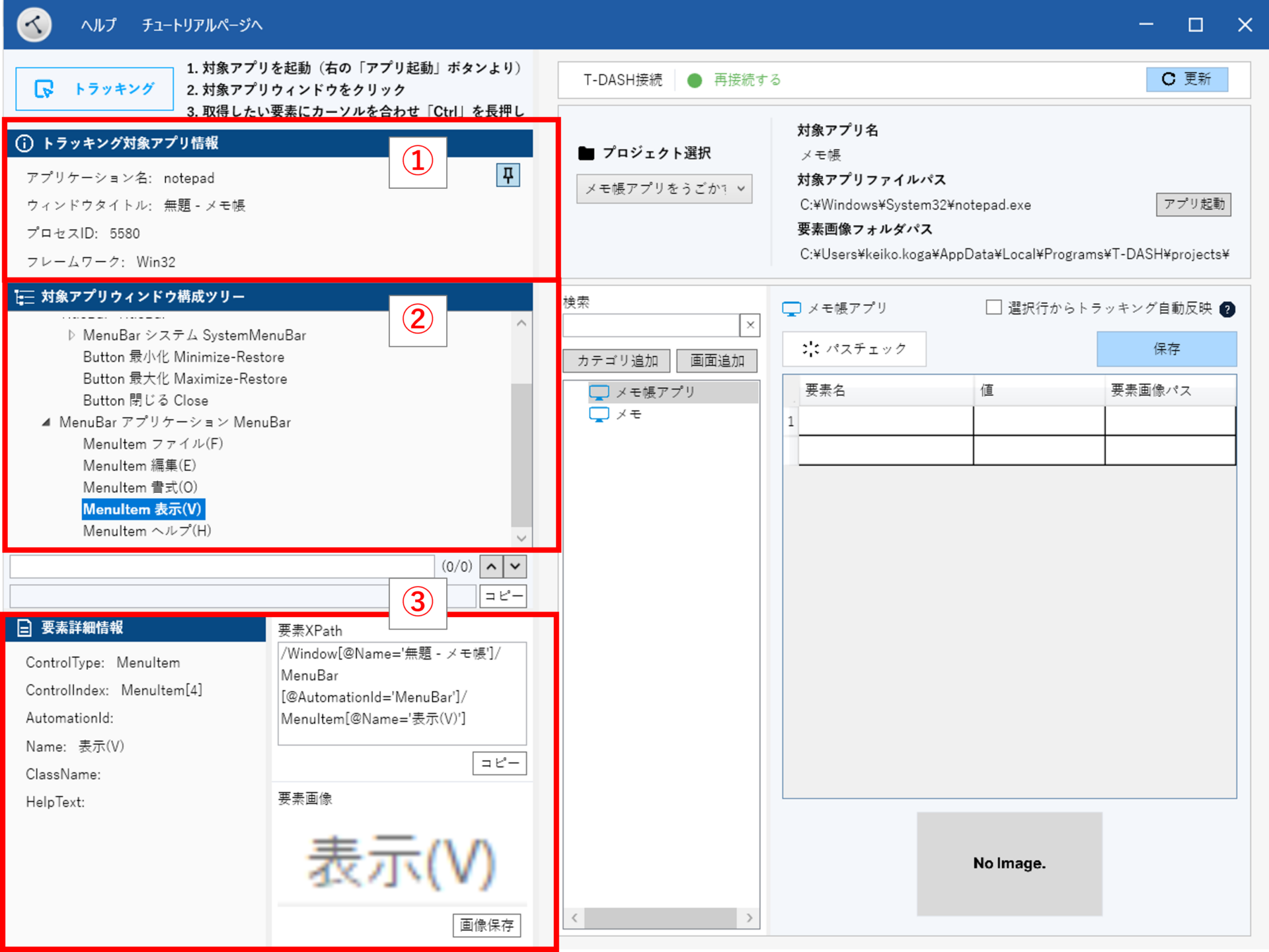Click the up arrow search result button
This screenshot has width=1269, height=952.
coord(491,566)
